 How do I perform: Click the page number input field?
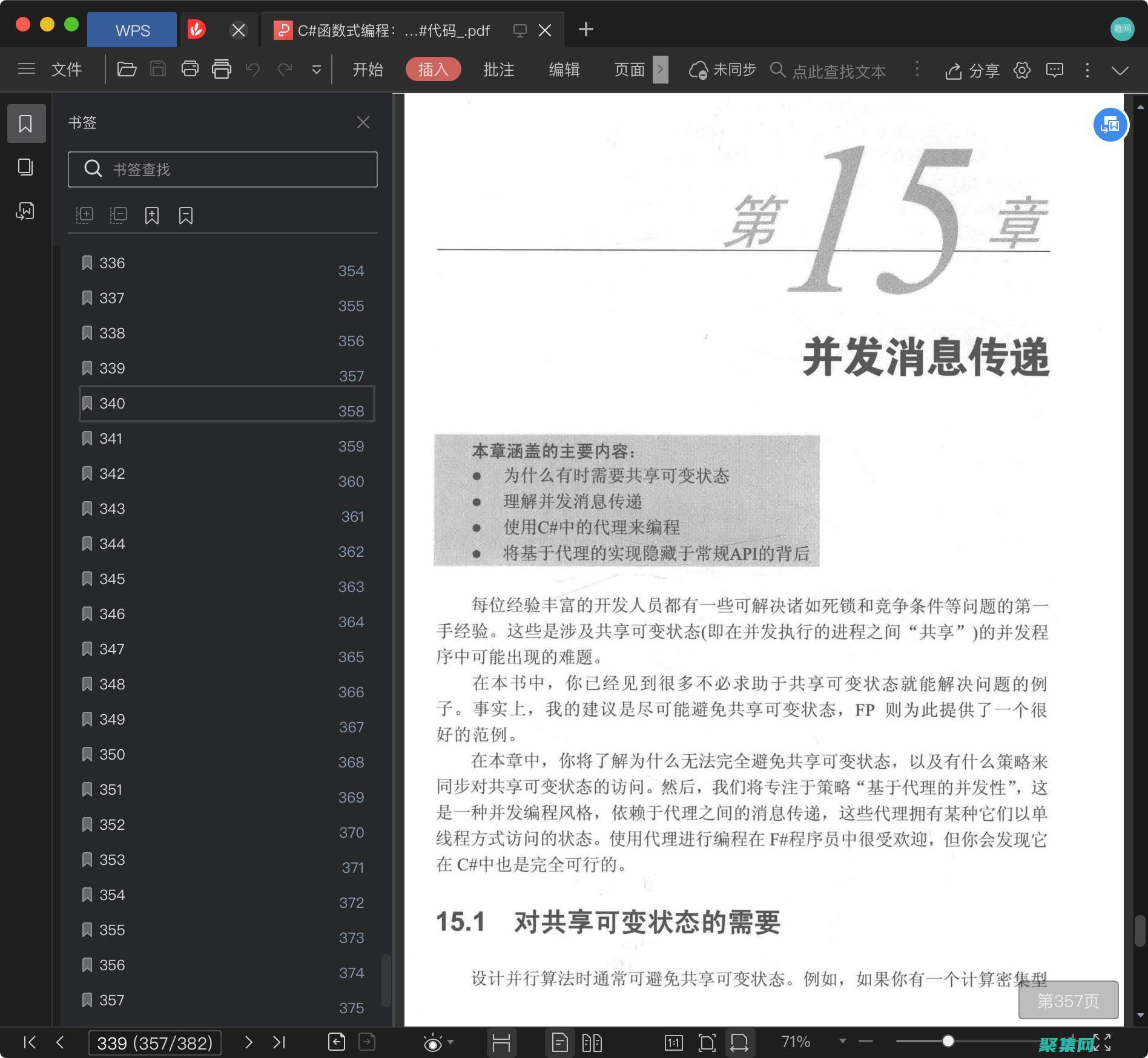(x=154, y=1042)
